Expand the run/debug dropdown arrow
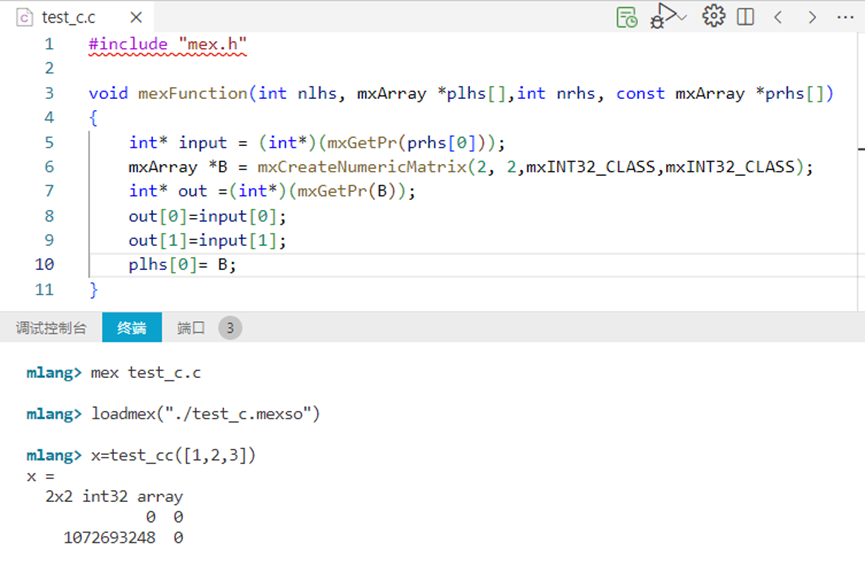Image resolution: width=865 pixels, height=573 pixels. click(x=682, y=18)
